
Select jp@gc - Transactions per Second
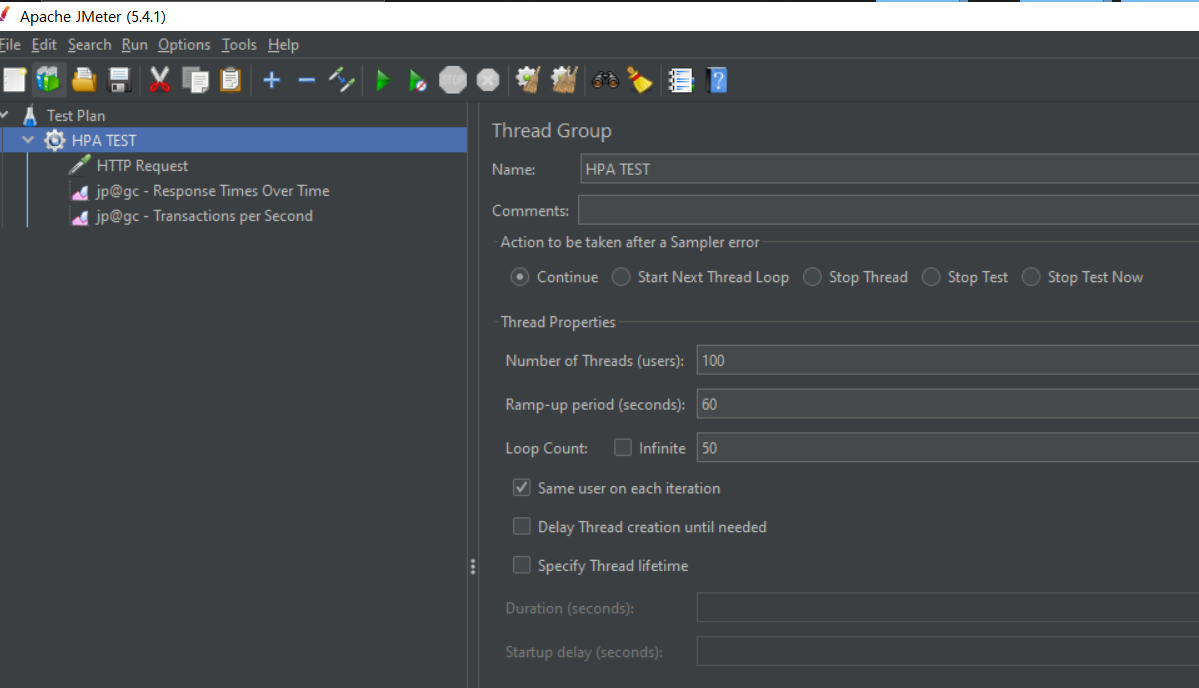tap(204, 216)
